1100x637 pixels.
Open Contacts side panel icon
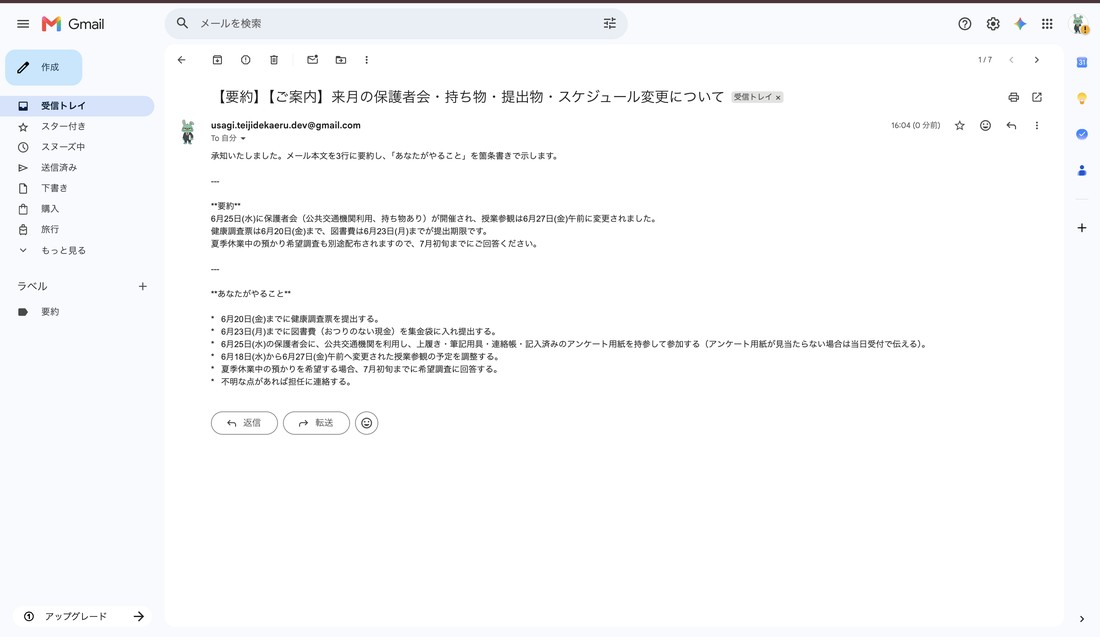click(1082, 170)
